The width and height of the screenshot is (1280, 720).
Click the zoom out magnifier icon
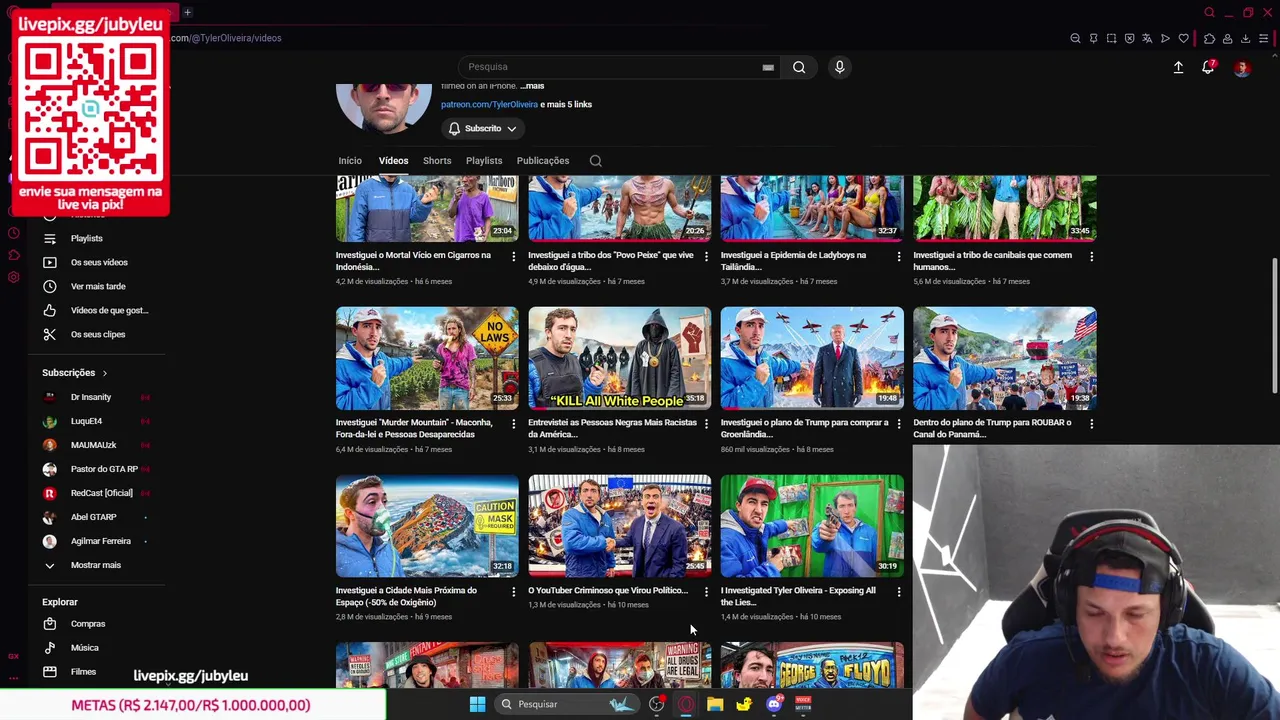(x=1075, y=38)
